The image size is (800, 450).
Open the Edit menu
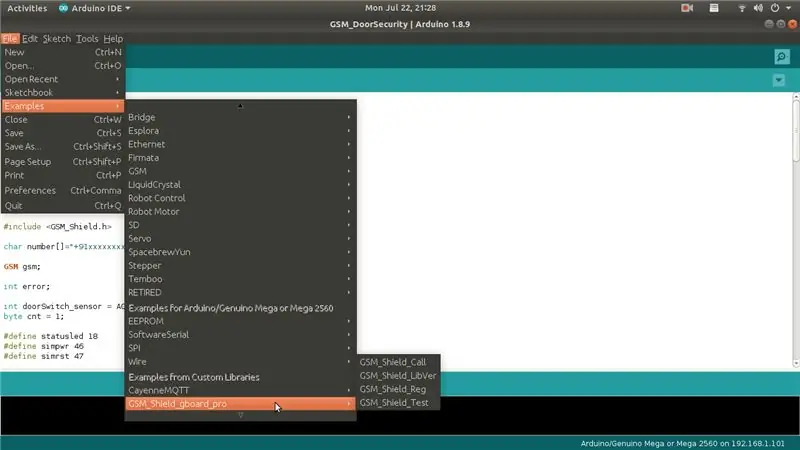(x=30, y=39)
